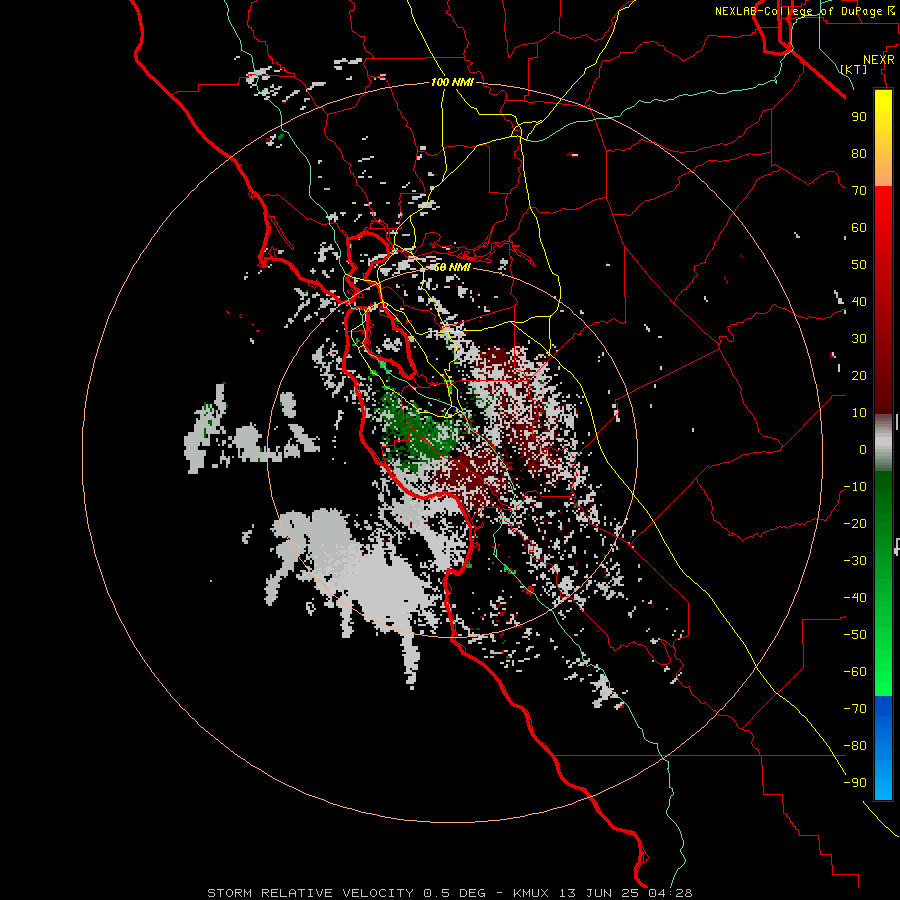Click the -10 label on velocity scale
The image size is (900, 900).
click(855, 487)
